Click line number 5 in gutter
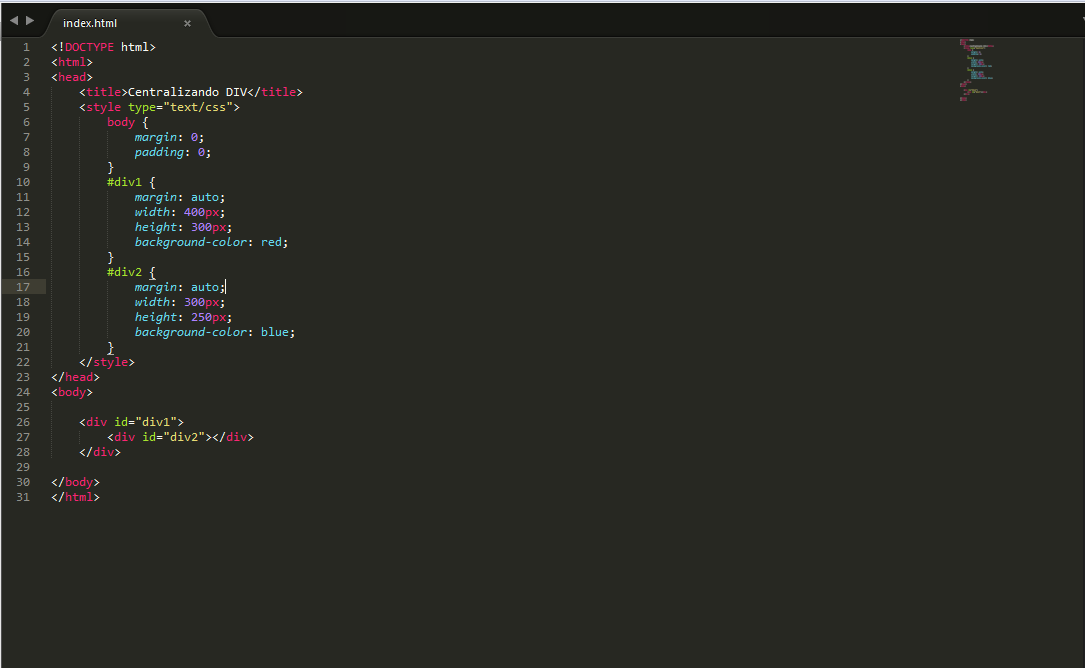The height and width of the screenshot is (668, 1085). tap(26, 107)
